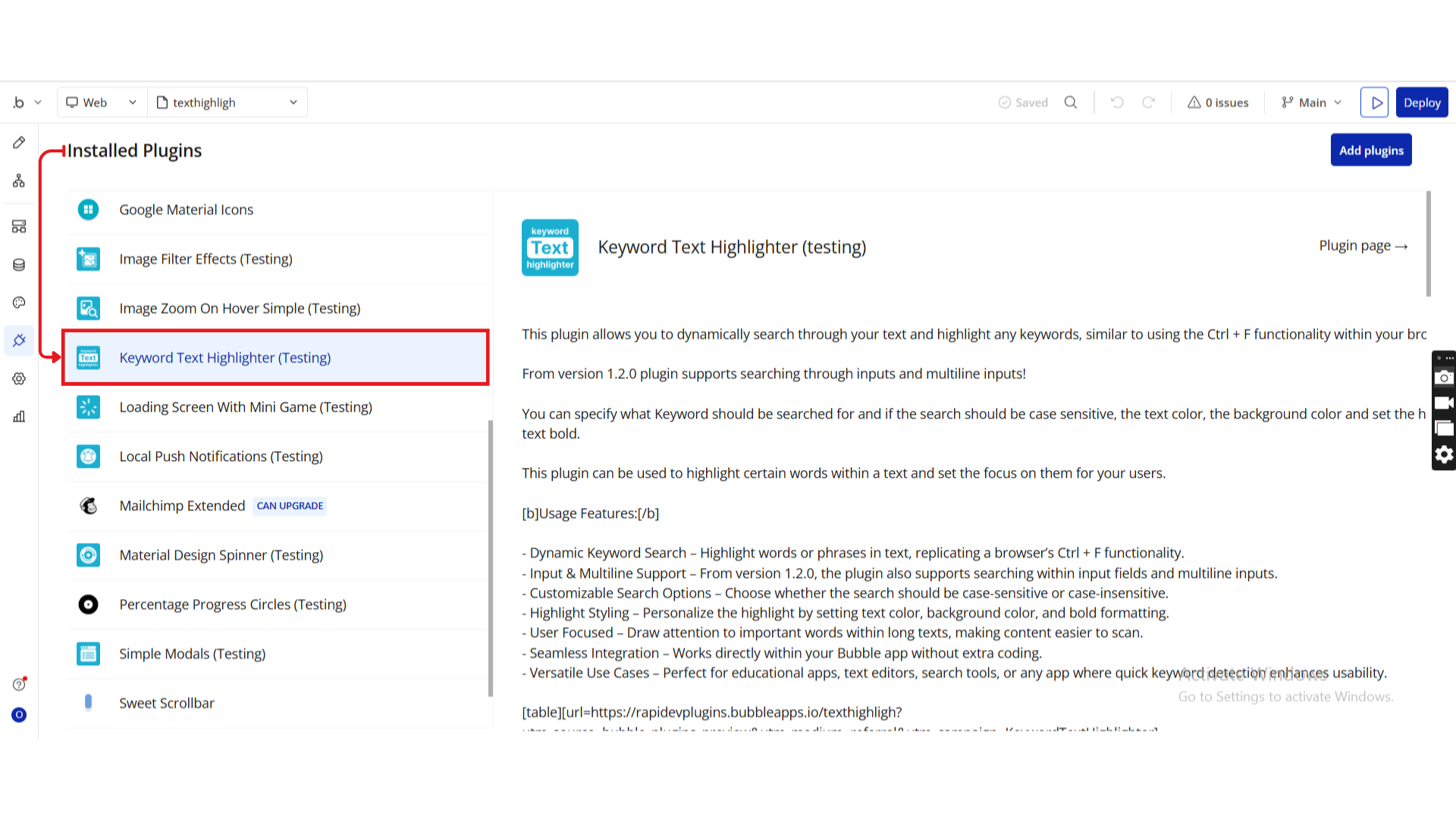Click the Deploy button
Screen dimensions: 1456x819
point(1421,102)
